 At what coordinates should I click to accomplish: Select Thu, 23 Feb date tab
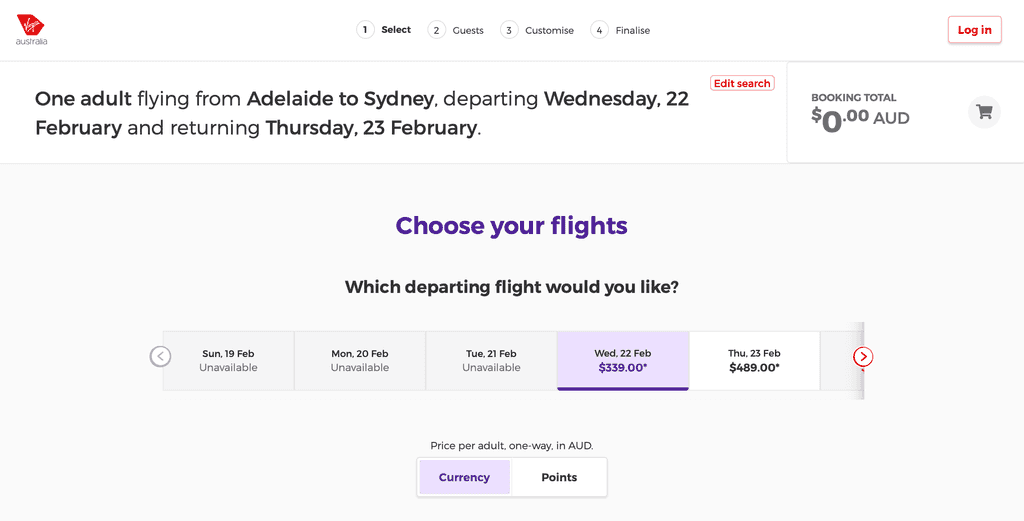tap(754, 360)
